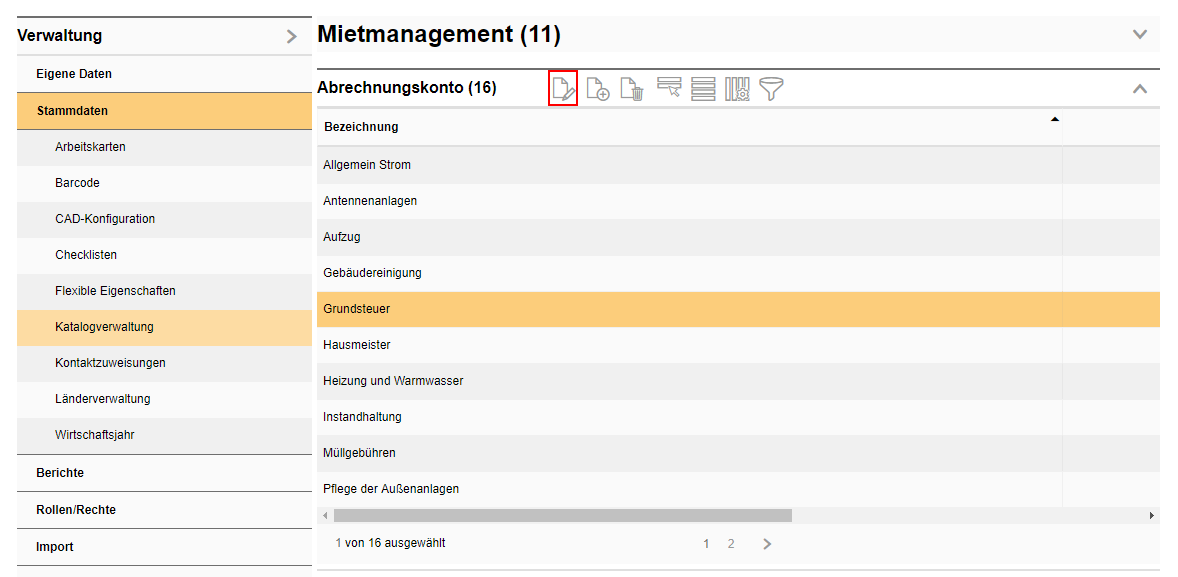Click the add new record icon

tap(598, 89)
